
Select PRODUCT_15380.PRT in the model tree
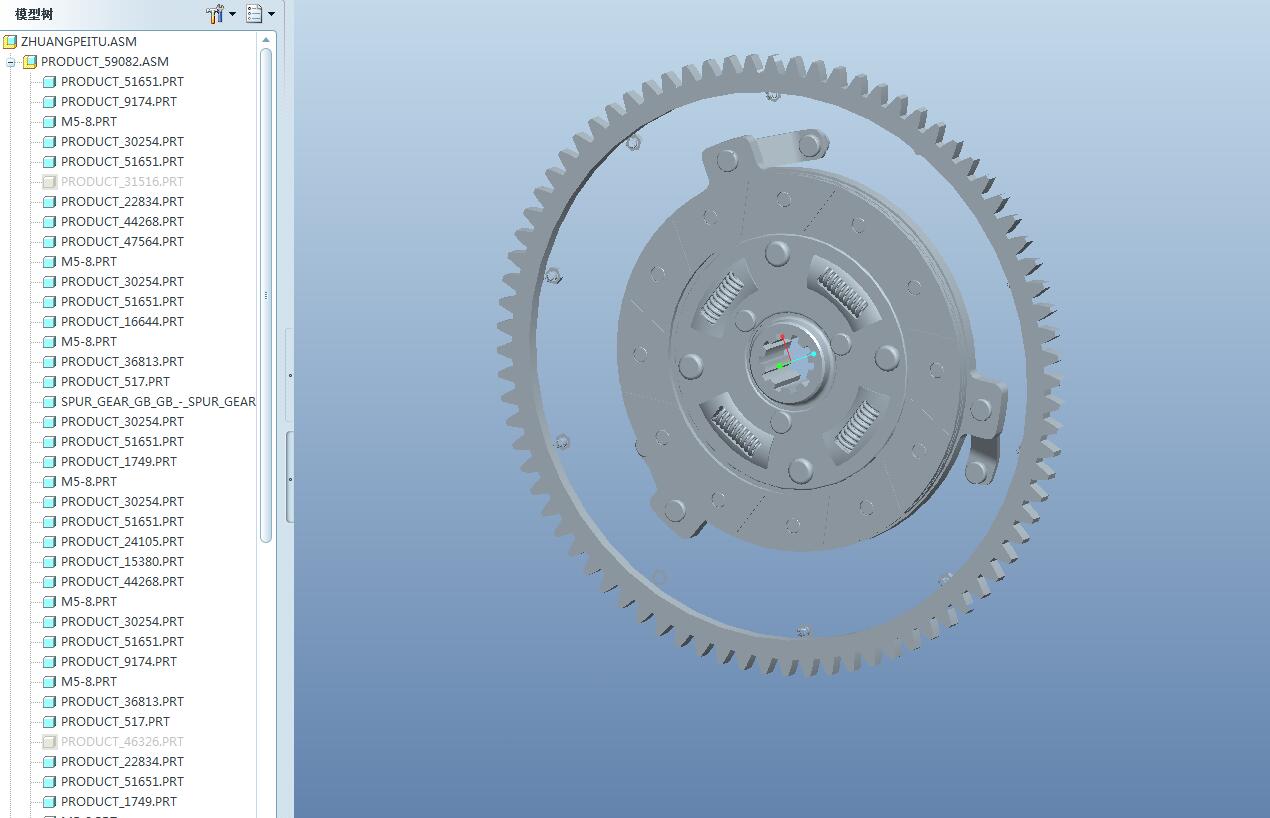[x=122, y=562]
